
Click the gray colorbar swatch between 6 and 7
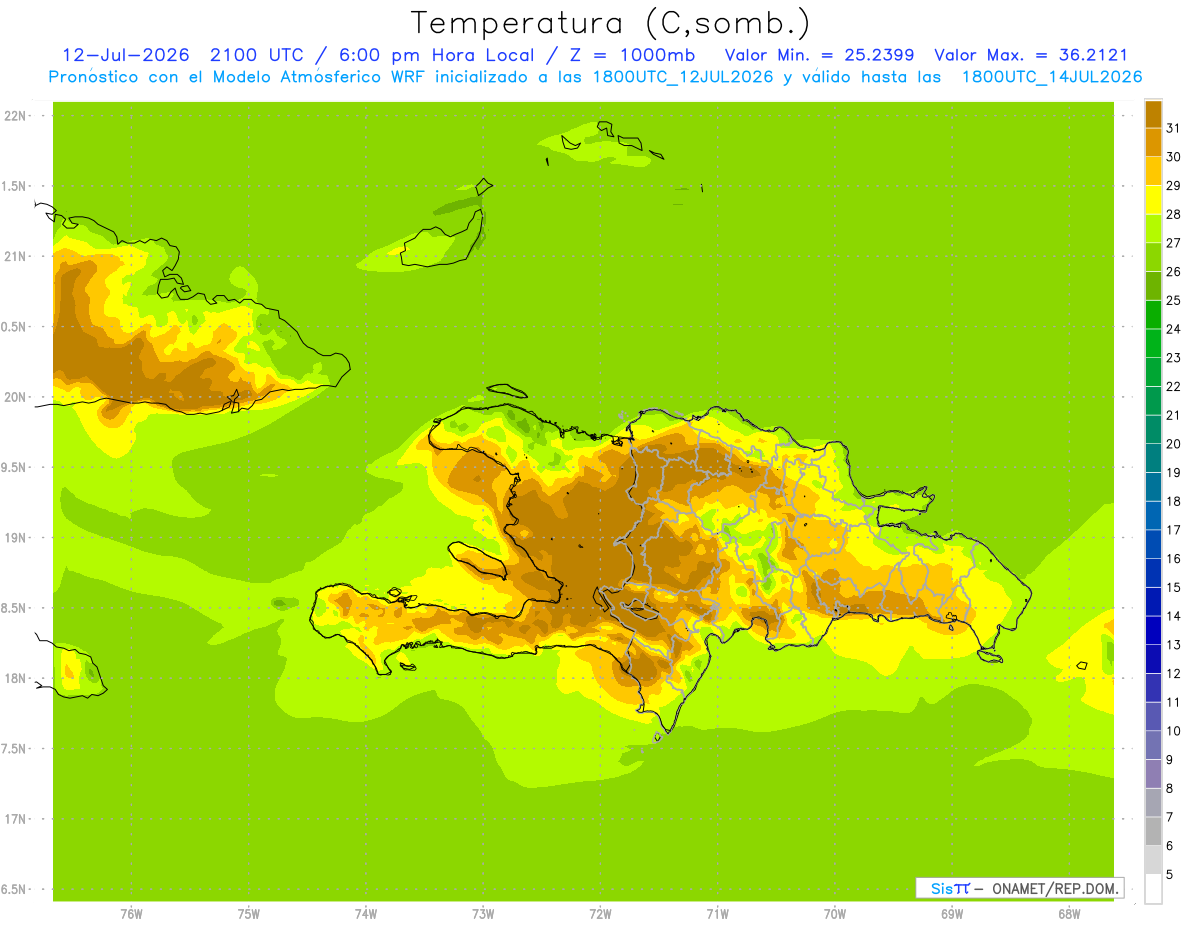click(1153, 831)
